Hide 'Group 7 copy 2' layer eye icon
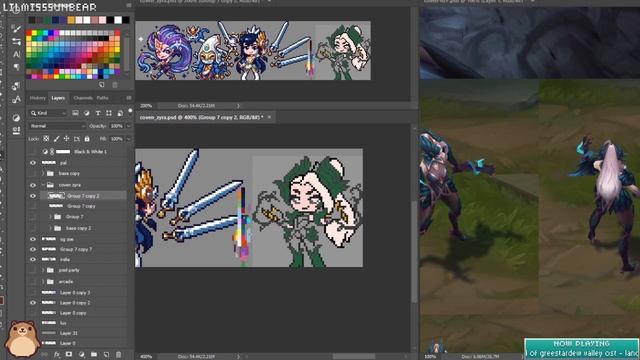The image size is (640, 360). (x=33, y=196)
